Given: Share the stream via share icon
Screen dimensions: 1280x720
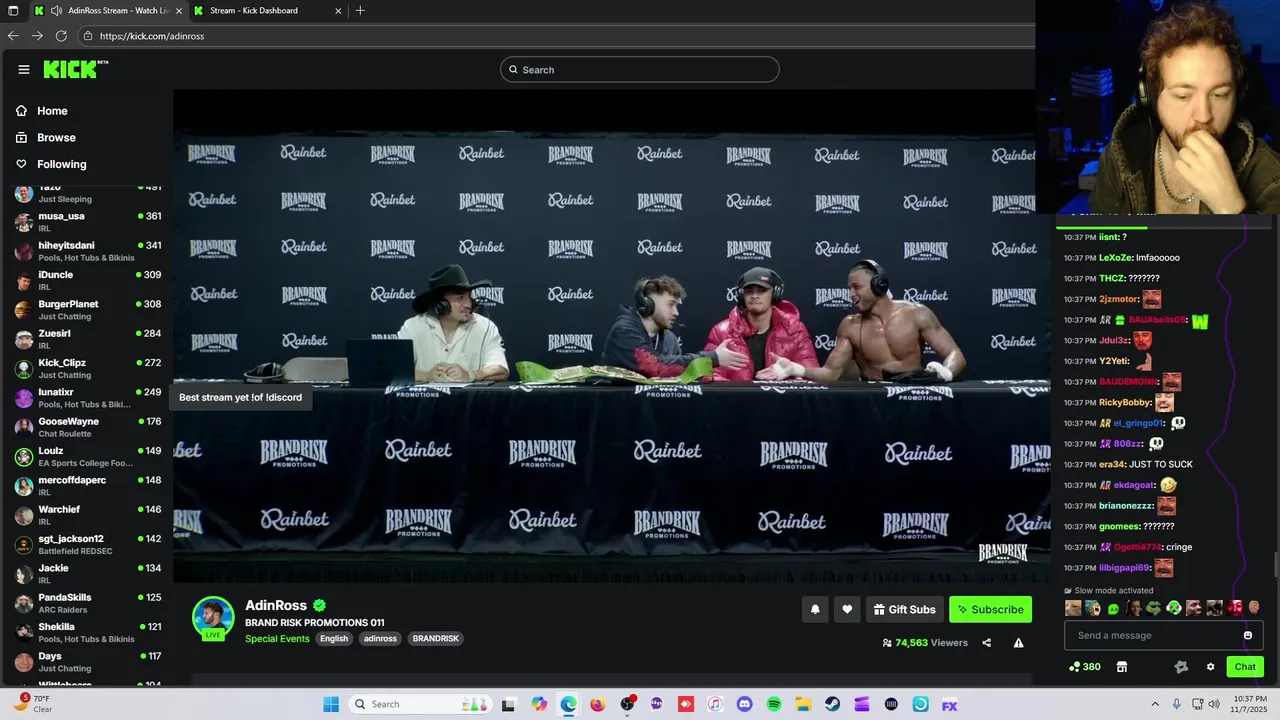Looking at the screenshot, I should pos(986,643).
